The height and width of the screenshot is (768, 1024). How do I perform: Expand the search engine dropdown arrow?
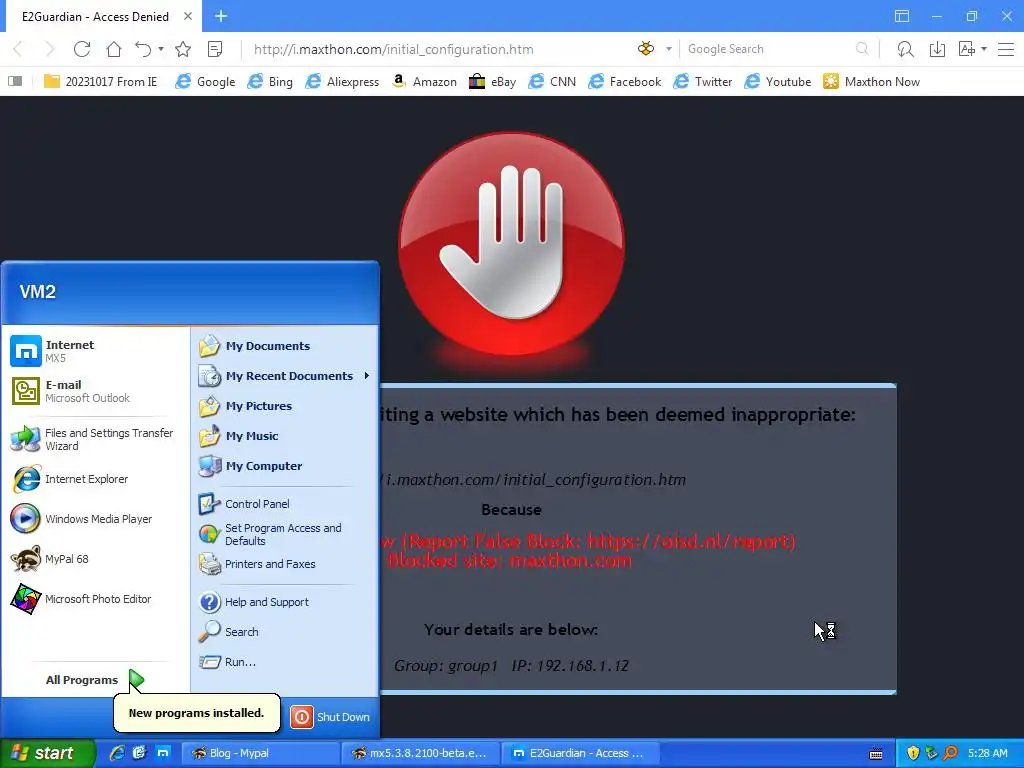coord(668,49)
